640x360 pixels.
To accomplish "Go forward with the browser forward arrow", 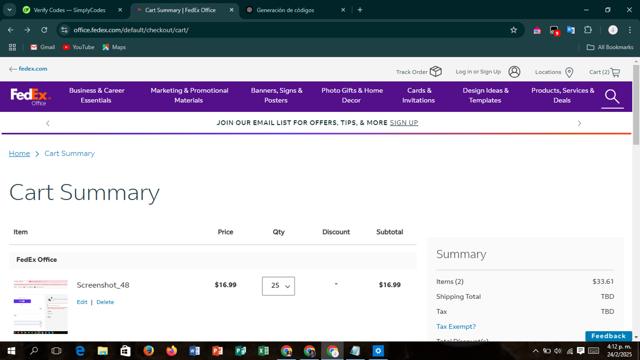I will coord(27,30).
